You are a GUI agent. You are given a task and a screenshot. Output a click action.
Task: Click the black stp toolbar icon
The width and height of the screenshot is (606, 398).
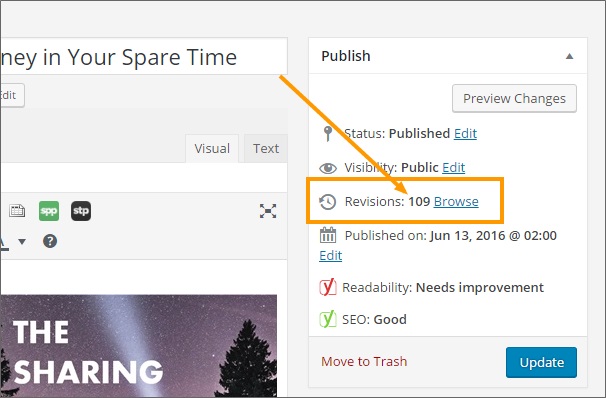click(81, 211)
